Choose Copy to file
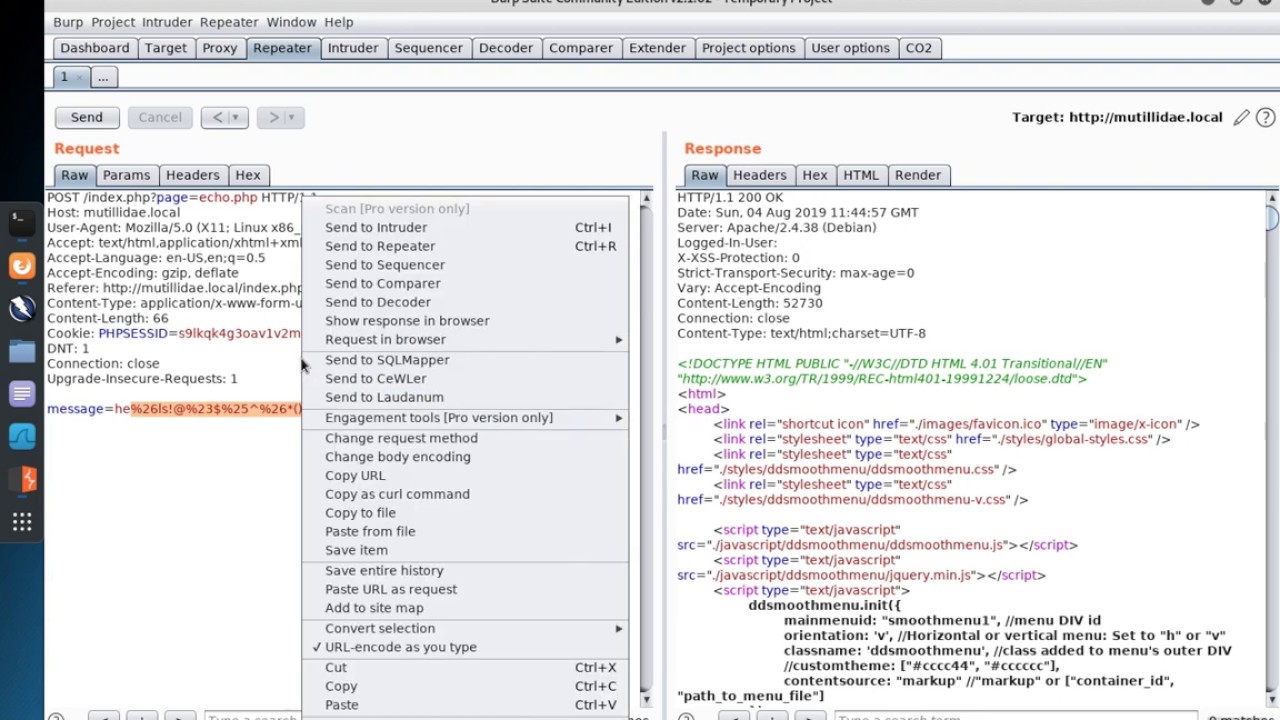Screen dimensions: 1280x720 (466, 513)
